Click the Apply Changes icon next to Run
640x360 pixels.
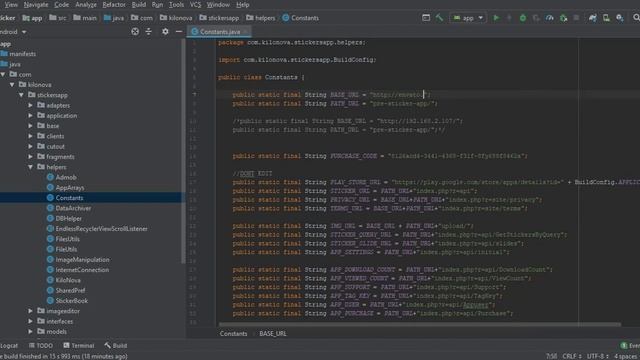(509, 18)
